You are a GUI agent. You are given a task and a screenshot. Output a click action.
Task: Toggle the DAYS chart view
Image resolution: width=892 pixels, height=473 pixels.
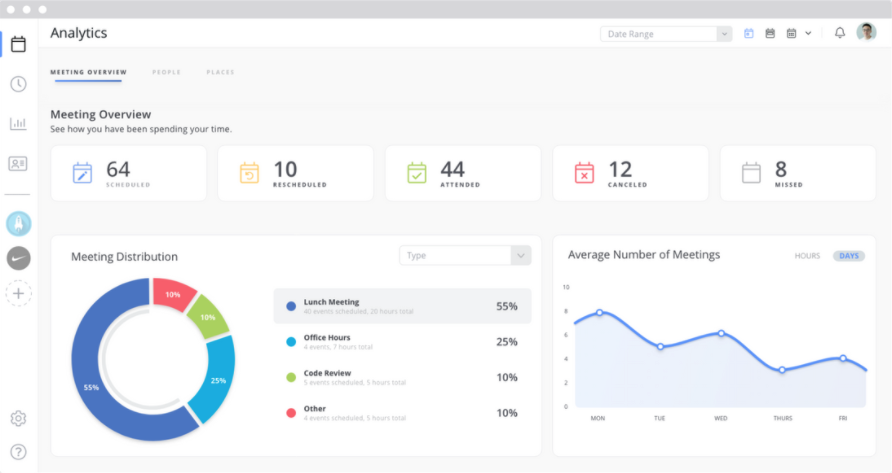coord(849,256)
